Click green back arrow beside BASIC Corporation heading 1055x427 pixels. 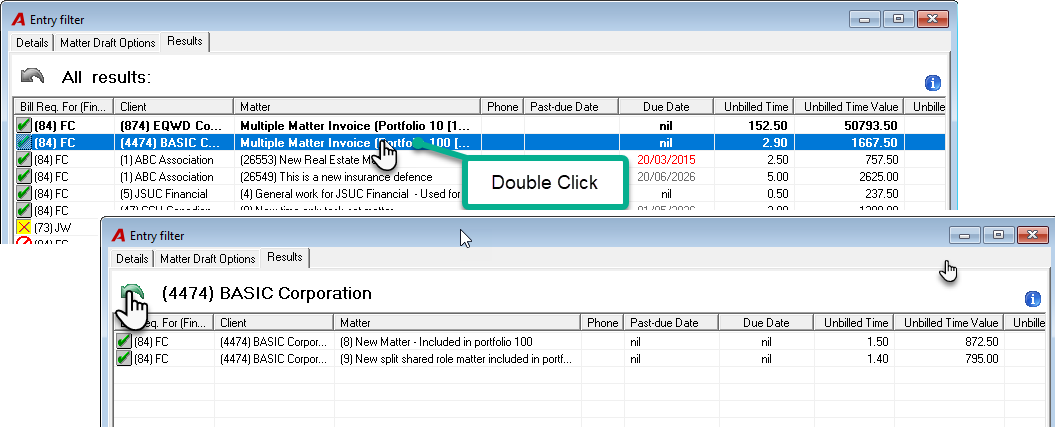click(x=133, y=293)
